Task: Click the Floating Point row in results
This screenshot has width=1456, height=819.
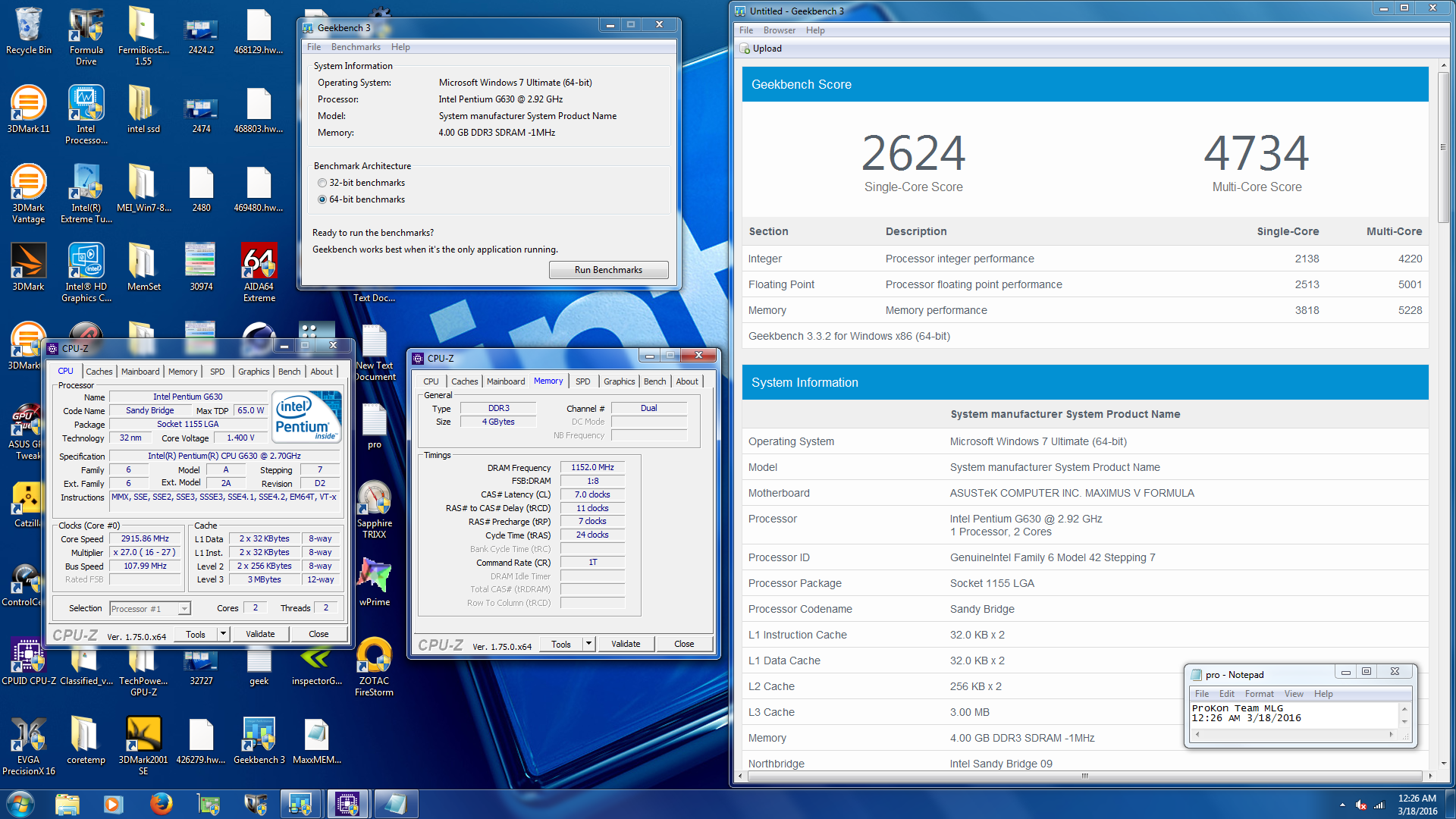Action: click(x=1085, y=284)
